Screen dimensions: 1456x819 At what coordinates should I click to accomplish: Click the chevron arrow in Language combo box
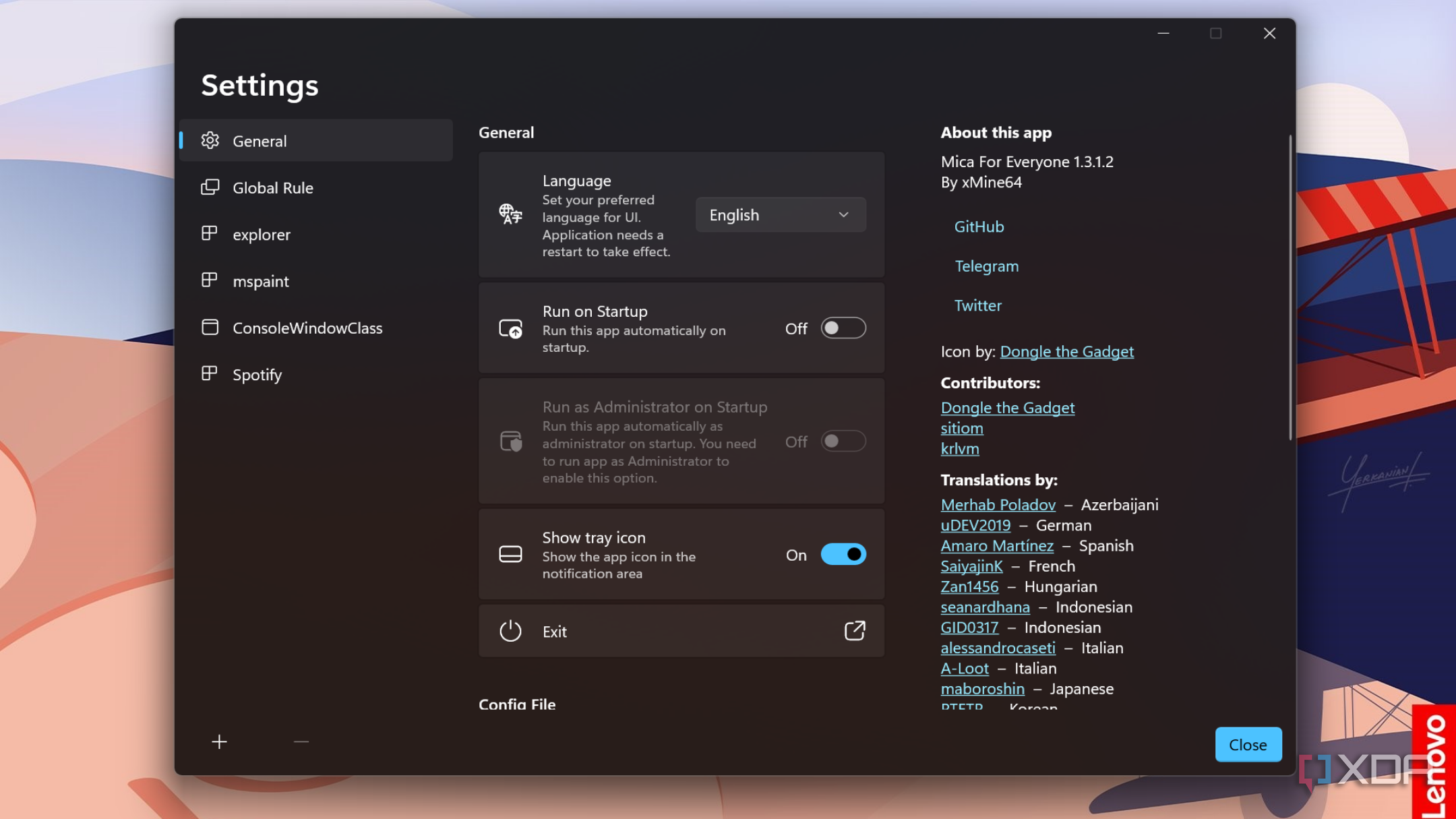pos(843,215)
